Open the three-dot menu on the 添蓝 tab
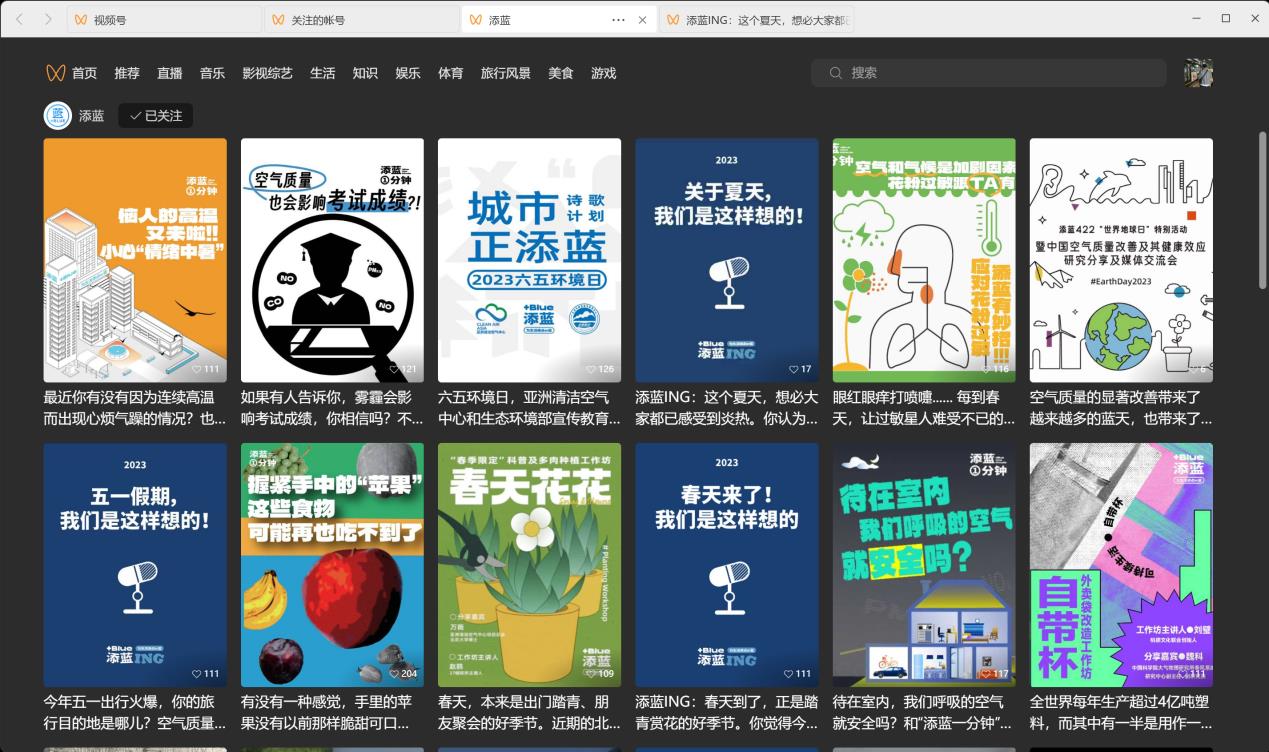 coord(618,20)
